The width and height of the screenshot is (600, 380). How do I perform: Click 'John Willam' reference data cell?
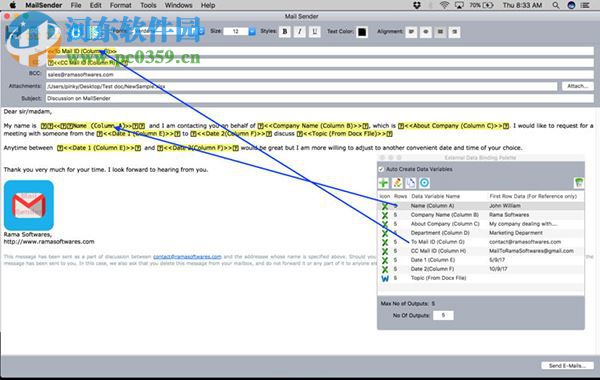505,206
